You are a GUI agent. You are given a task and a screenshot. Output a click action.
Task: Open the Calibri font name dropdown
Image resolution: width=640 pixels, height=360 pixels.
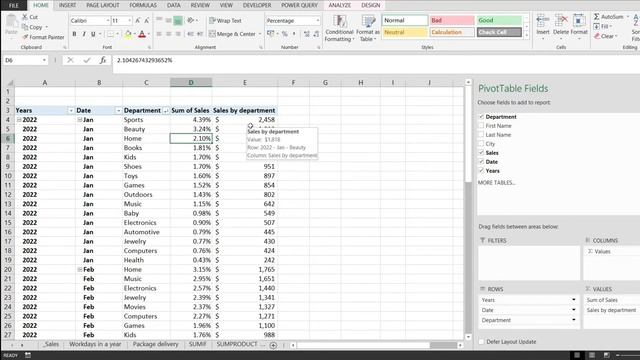point(108,20)
